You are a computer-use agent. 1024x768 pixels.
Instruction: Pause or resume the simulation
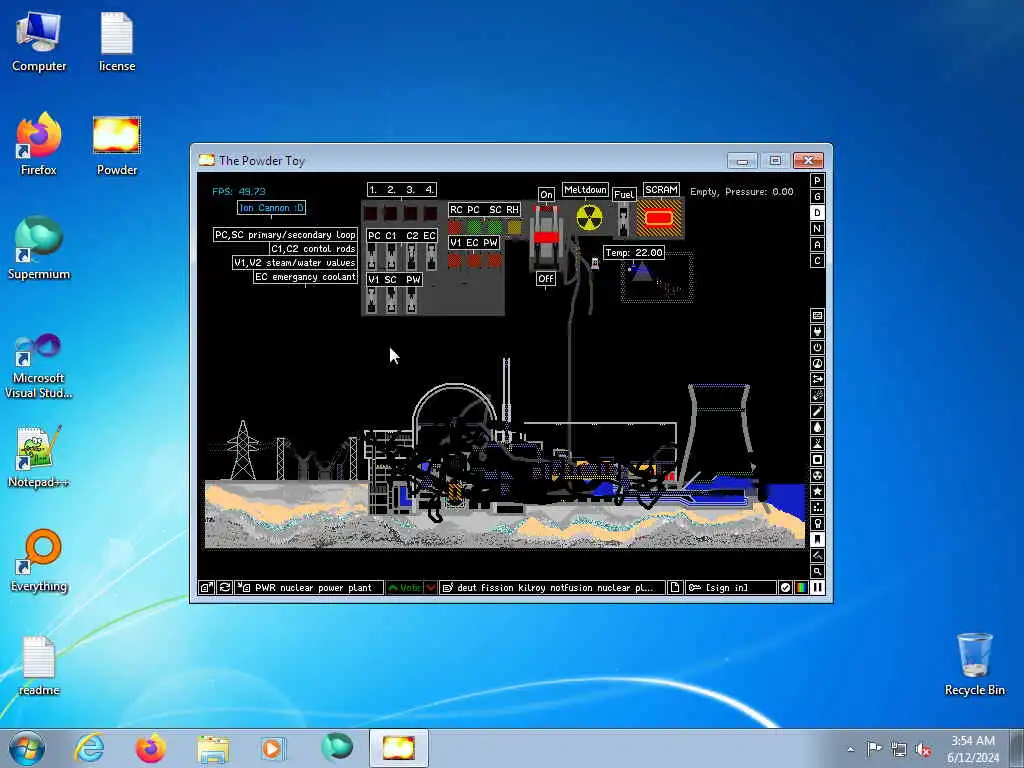point(817,587)
